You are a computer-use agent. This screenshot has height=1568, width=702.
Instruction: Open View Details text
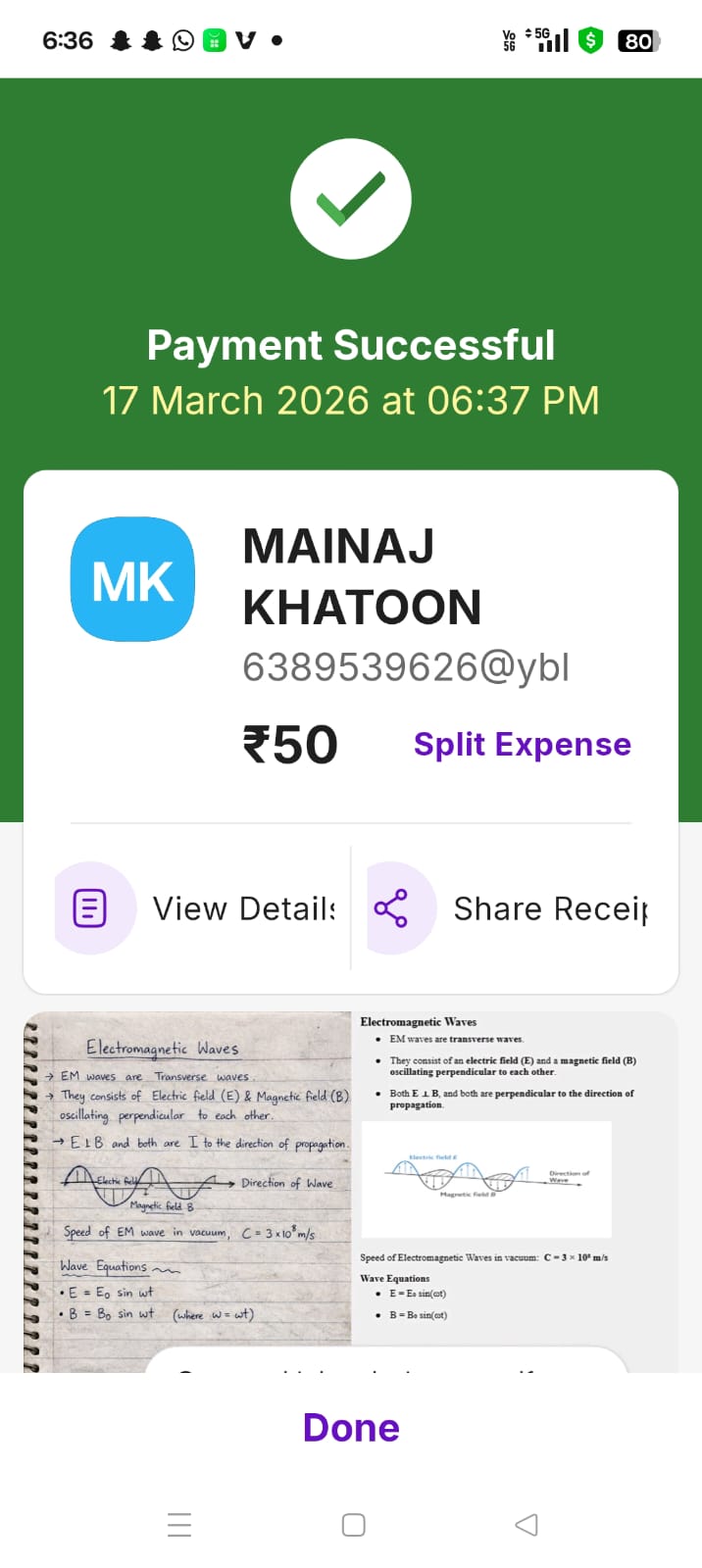(244, 908)
